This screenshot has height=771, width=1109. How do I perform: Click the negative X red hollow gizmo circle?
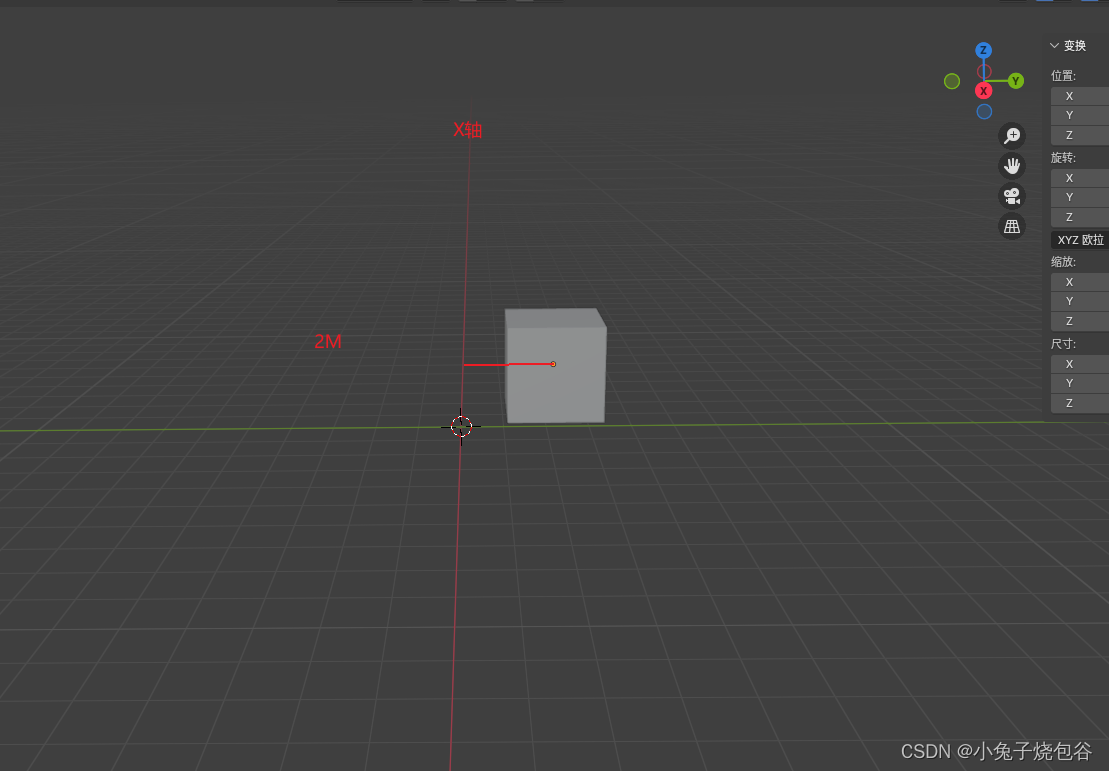984,71
